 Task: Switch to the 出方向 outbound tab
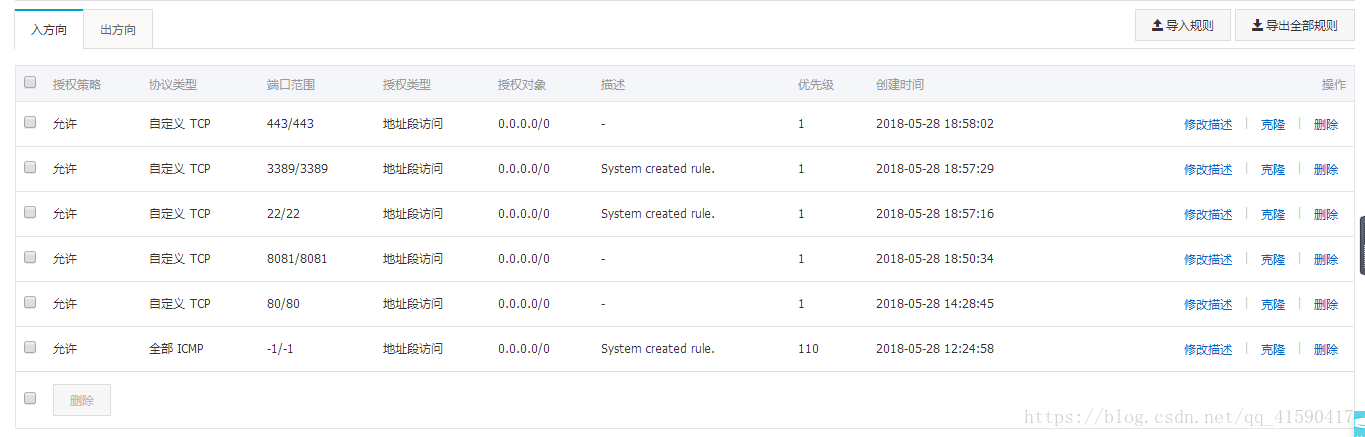click(118, 30)
